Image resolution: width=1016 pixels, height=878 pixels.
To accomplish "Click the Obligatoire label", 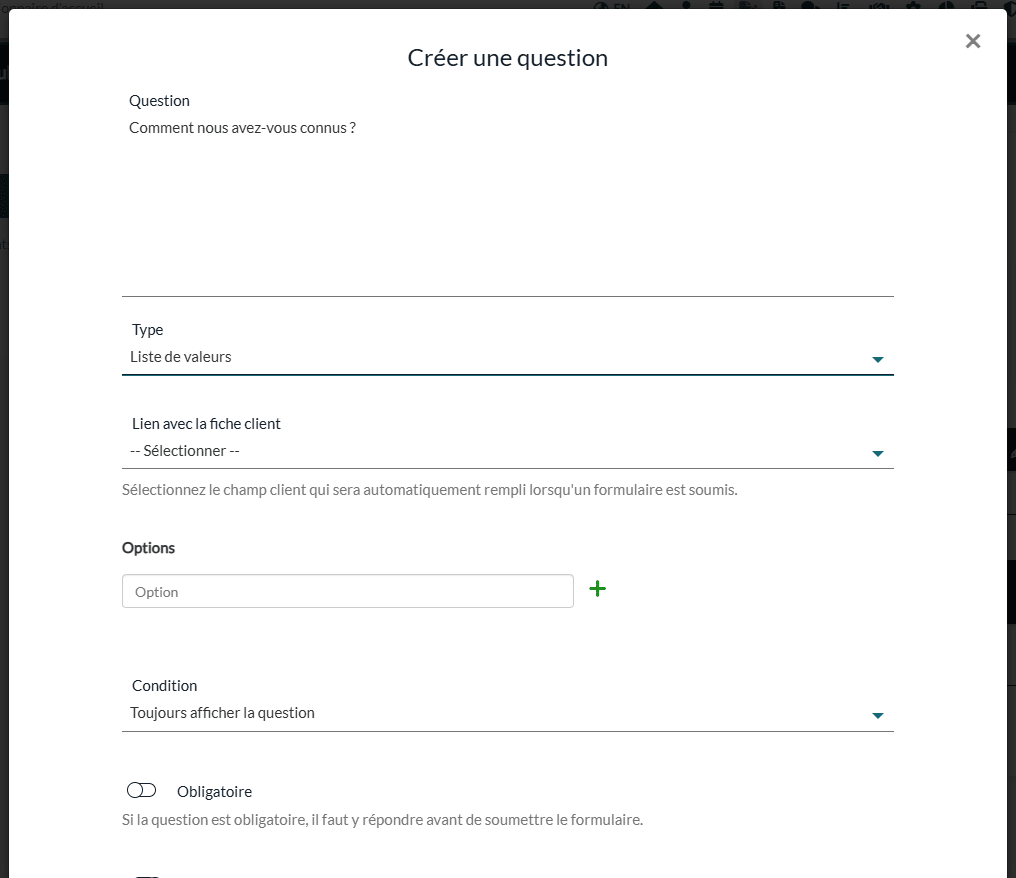I will tap(214, 792).
